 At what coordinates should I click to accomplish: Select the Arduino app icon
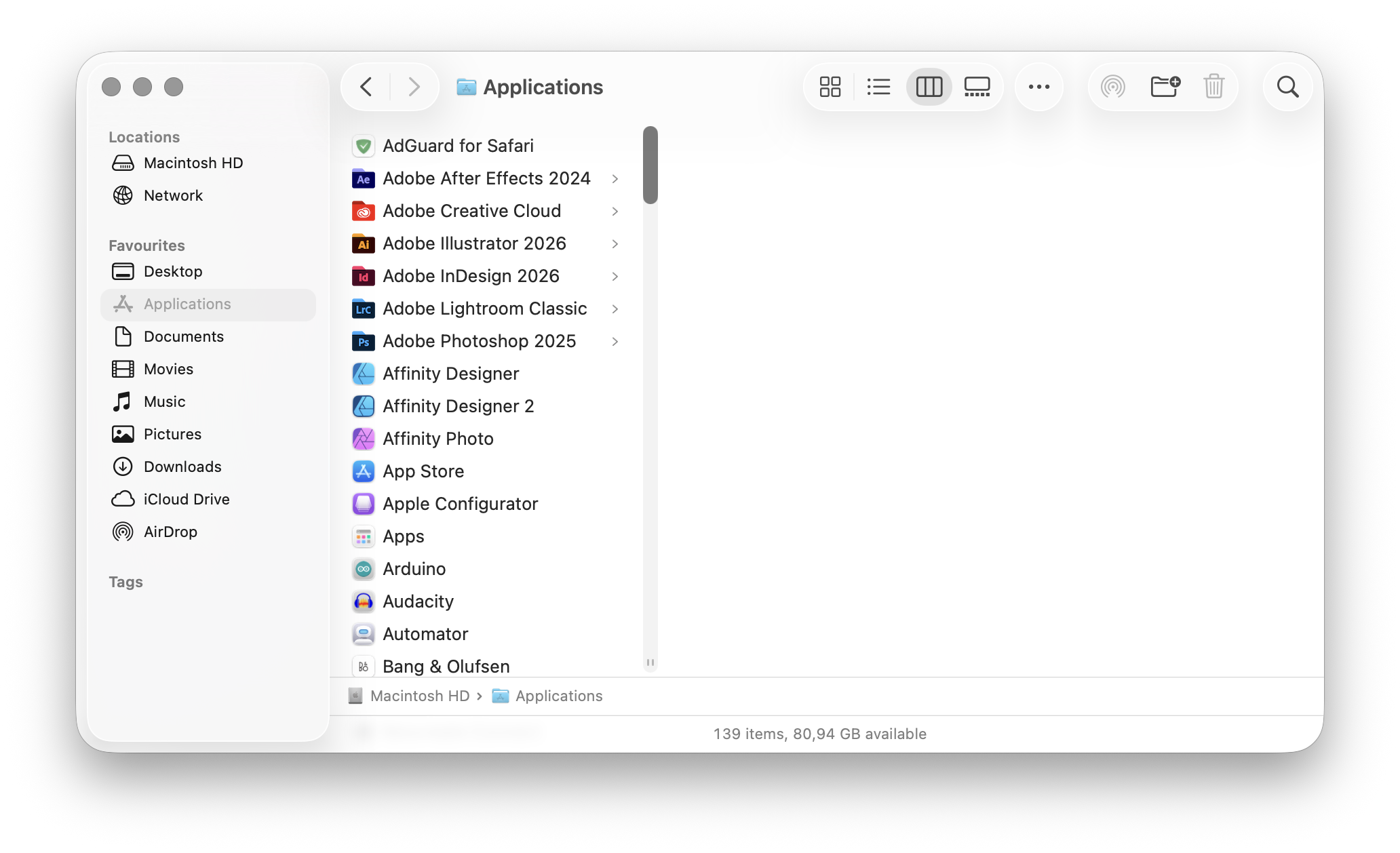pyautogui.click(x=364, y=569)
